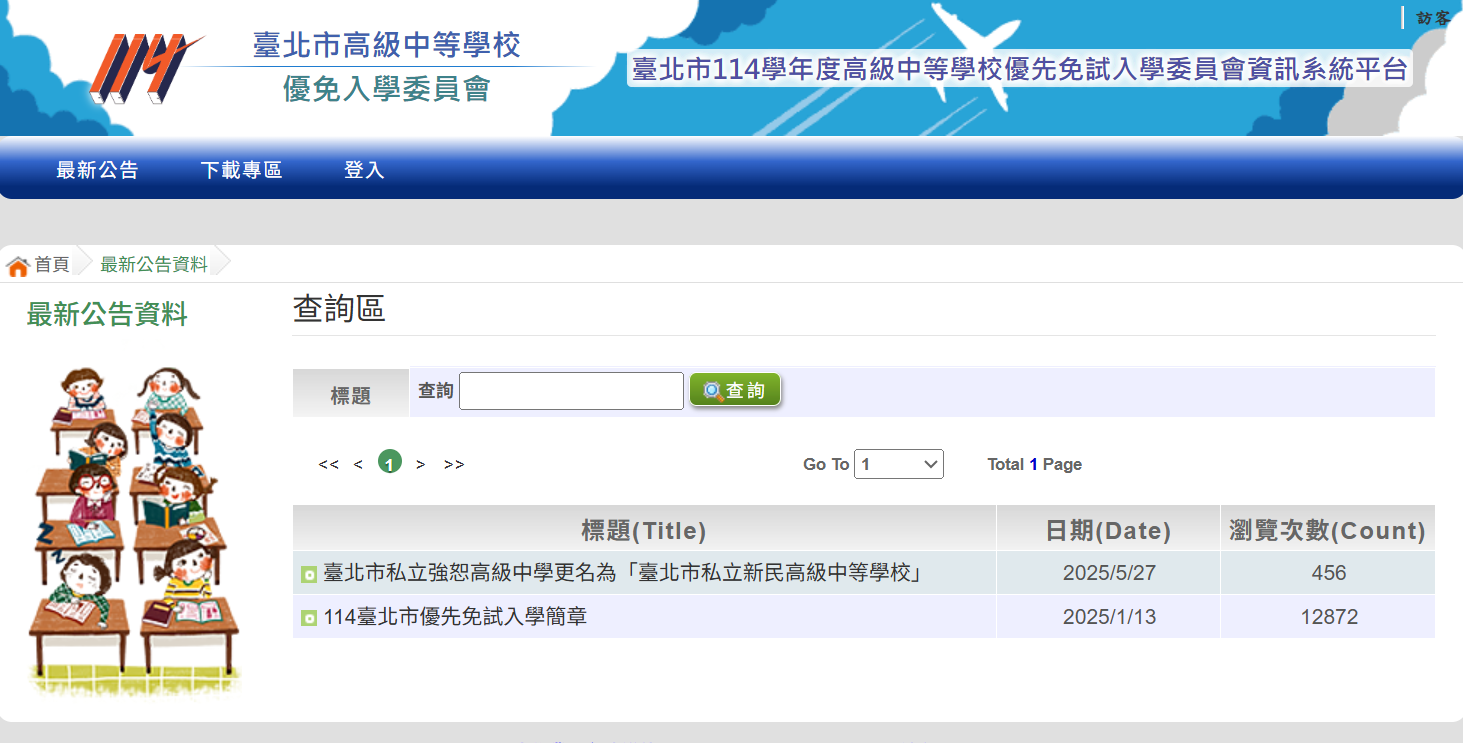Open 下載專區 menu item

(x=241, y=170)
